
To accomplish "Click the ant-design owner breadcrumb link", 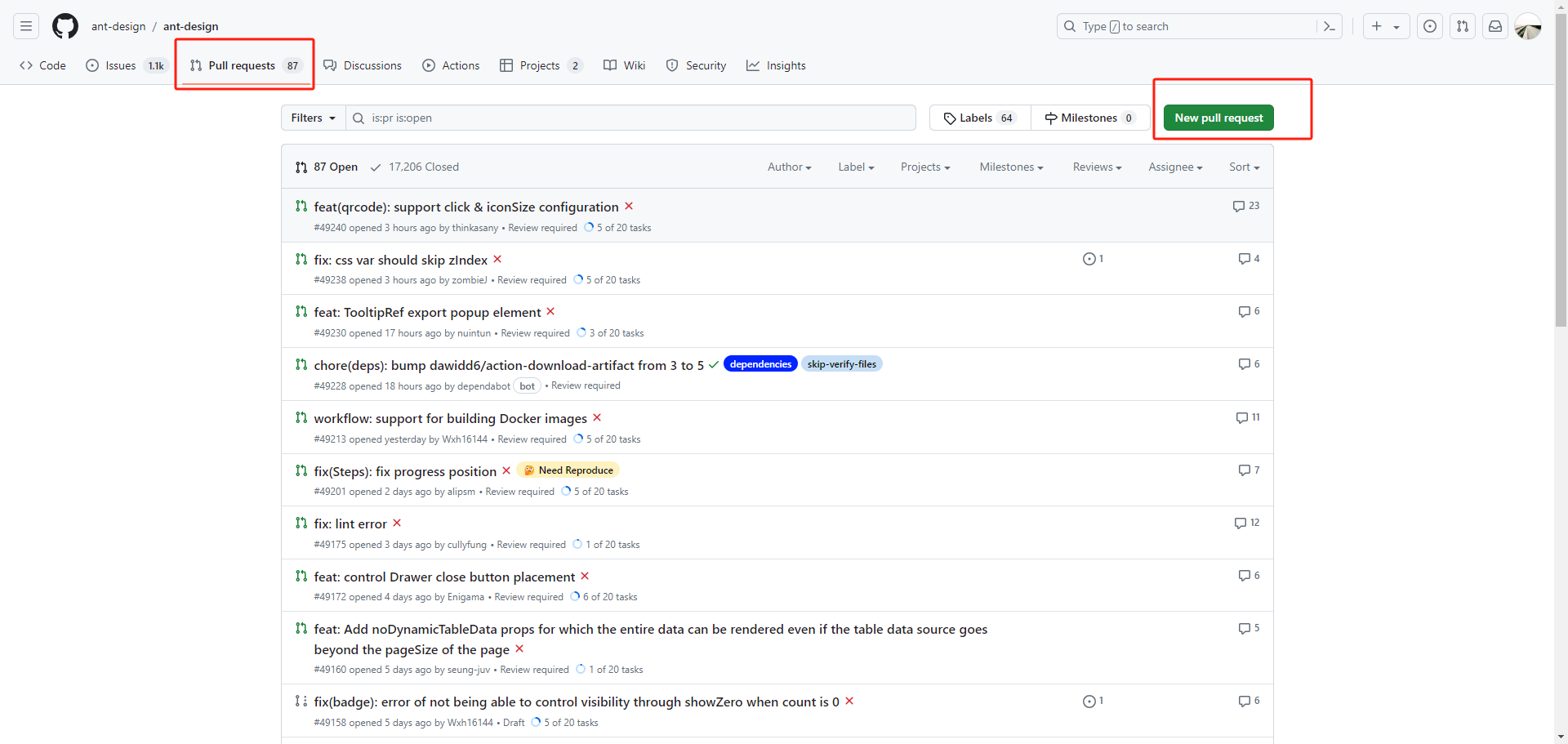I will coord(118,26).
